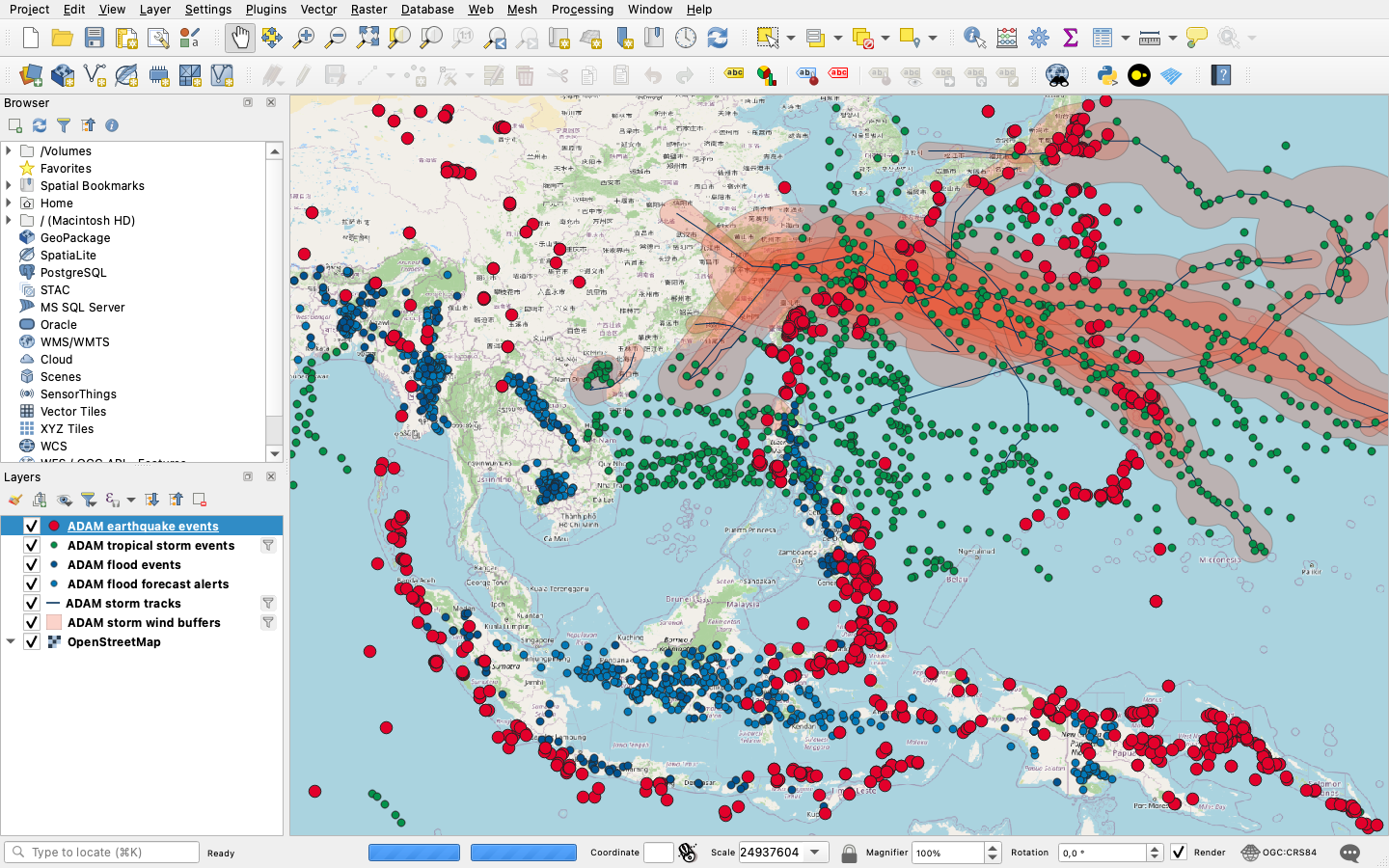The image size is (1389, 868).
Task: Open the Plugins menu
Action: point(266,10)
